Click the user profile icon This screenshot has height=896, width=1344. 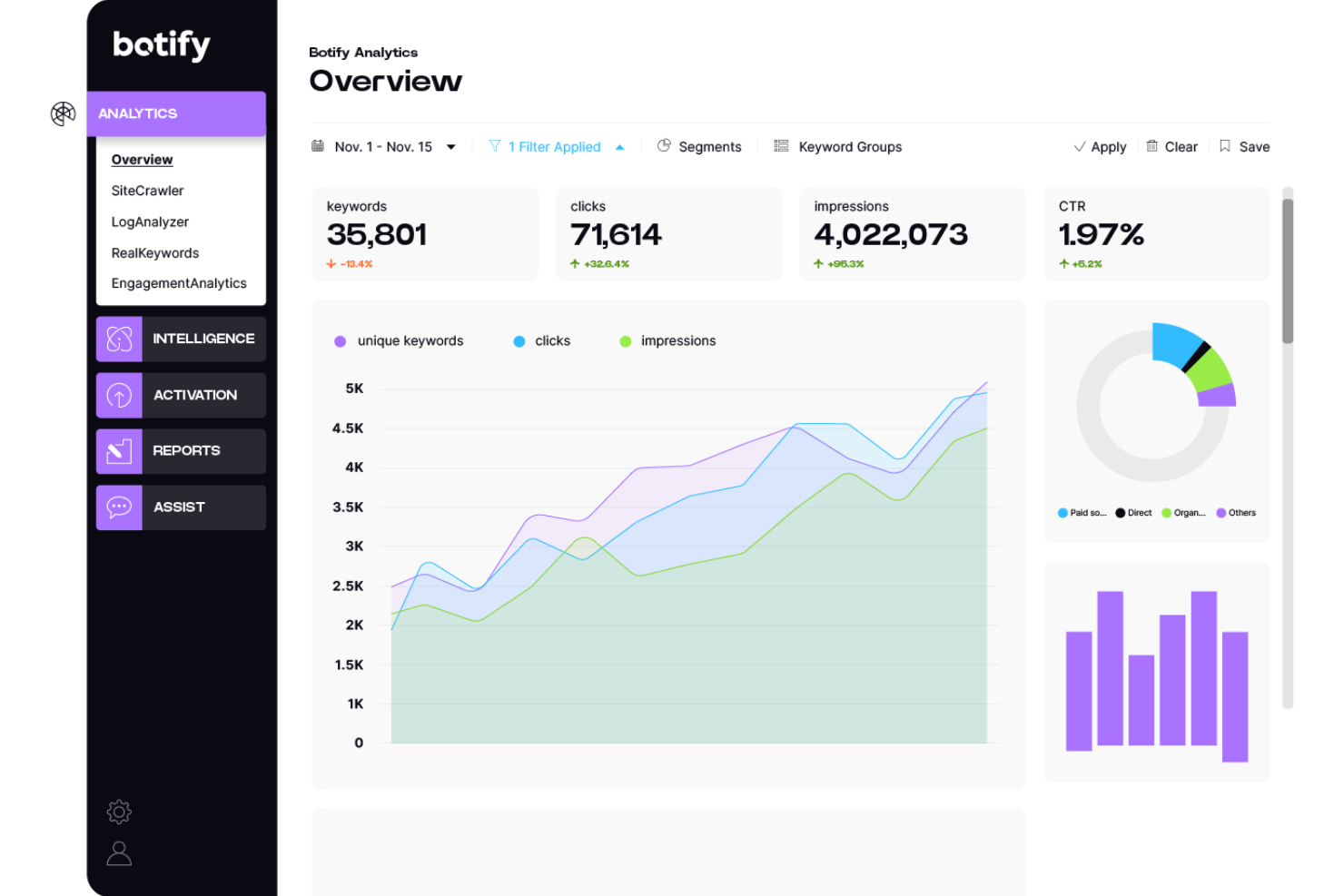[x=118, y=854]
